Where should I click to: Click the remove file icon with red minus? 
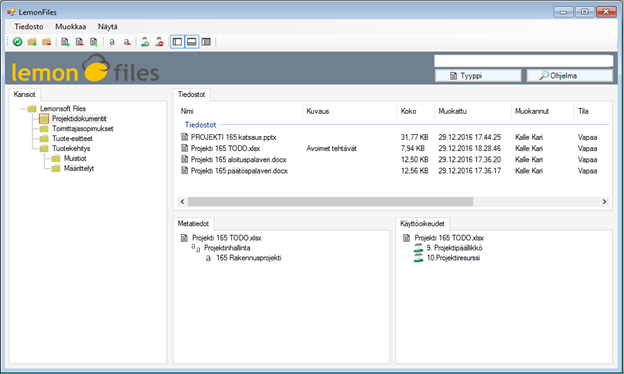pyautogui.click(x=80, y=42)
